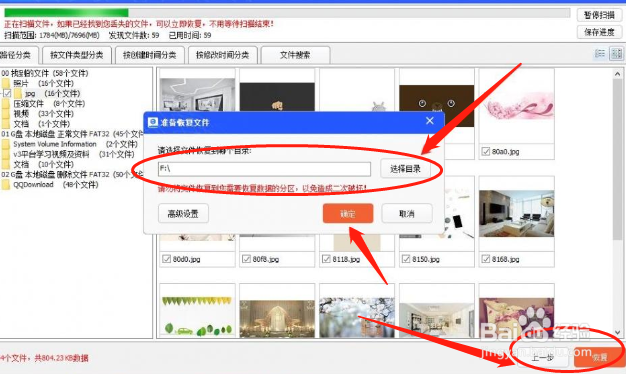This screenshot has width=626, height=374.
Task: Select 02 G盘 本地磁盘 删除文件 row
Action: tap(72, 175)
